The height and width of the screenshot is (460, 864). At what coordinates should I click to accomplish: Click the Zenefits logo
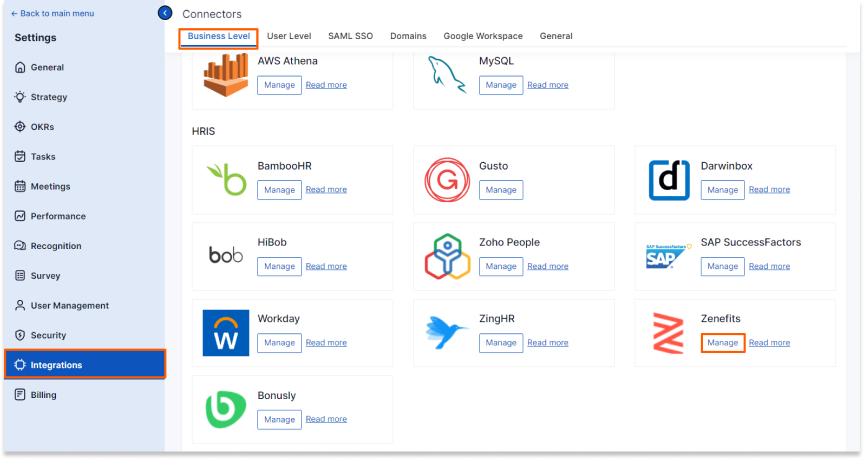(x=668, y=333)
